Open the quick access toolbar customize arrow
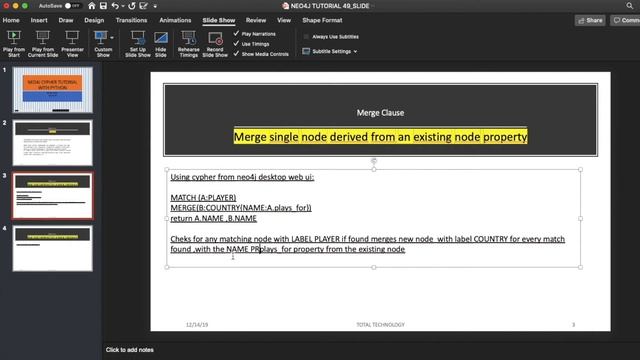The image size is (640, 360). point(155,6)
